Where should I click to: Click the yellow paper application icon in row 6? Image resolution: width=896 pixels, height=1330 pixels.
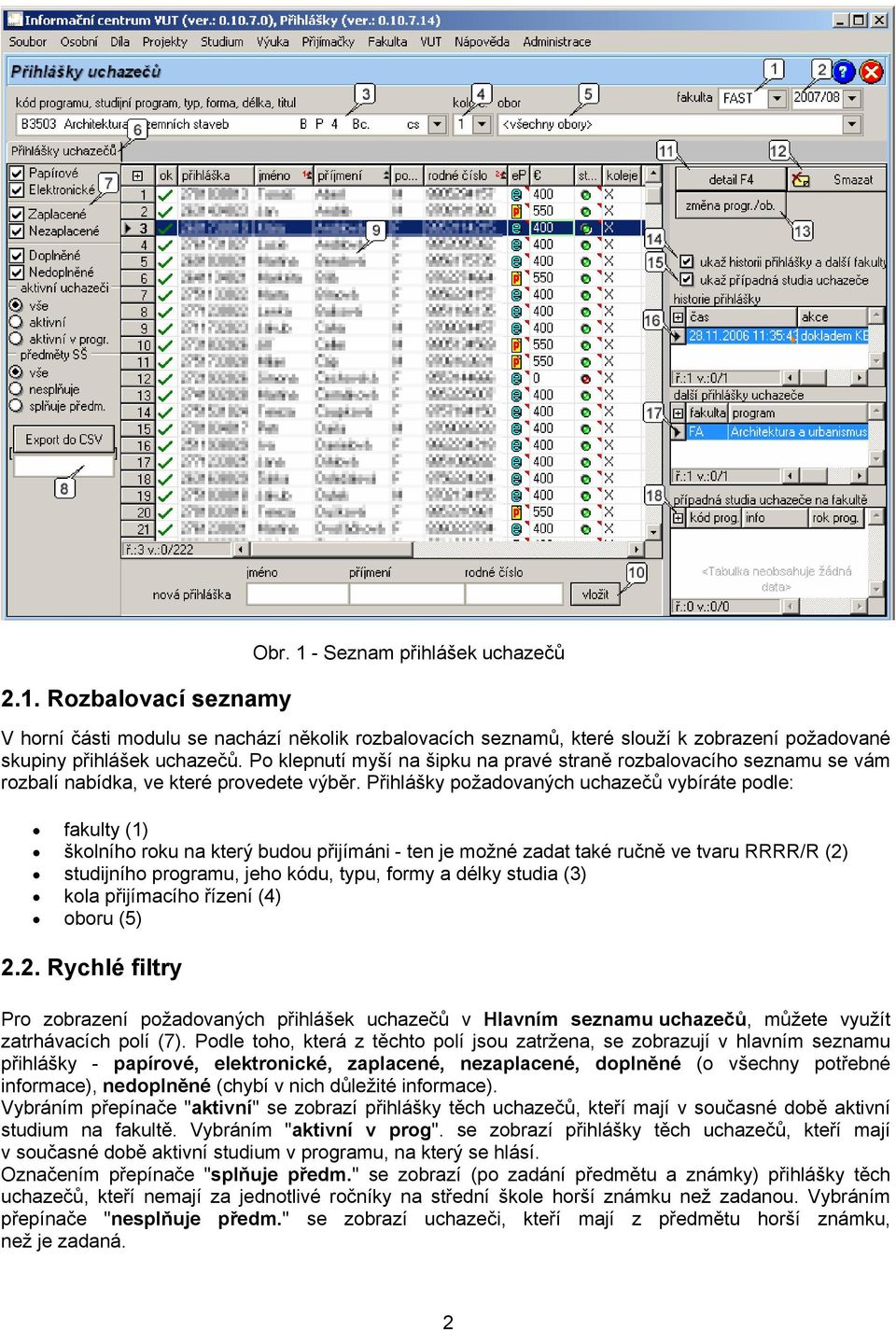[x=516, y=278]
